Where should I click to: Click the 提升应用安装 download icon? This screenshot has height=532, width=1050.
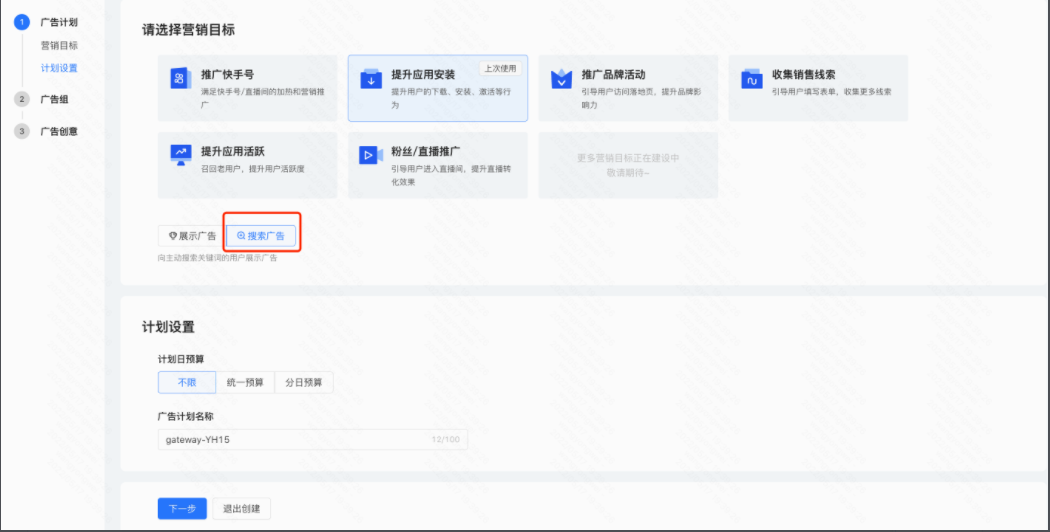[370, 78]
